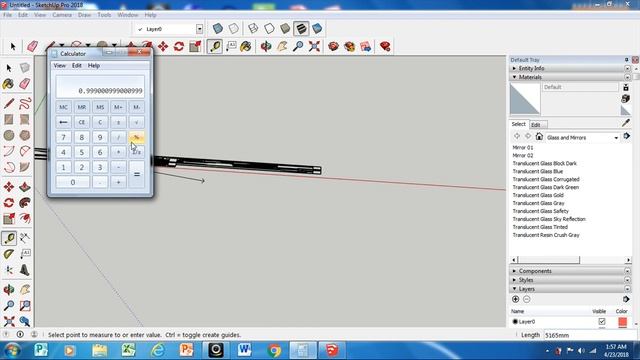The width and height of the screenshot is (640, 360).
Task: Select the Circle tool in left toolbar
Action: click(9, 135)
